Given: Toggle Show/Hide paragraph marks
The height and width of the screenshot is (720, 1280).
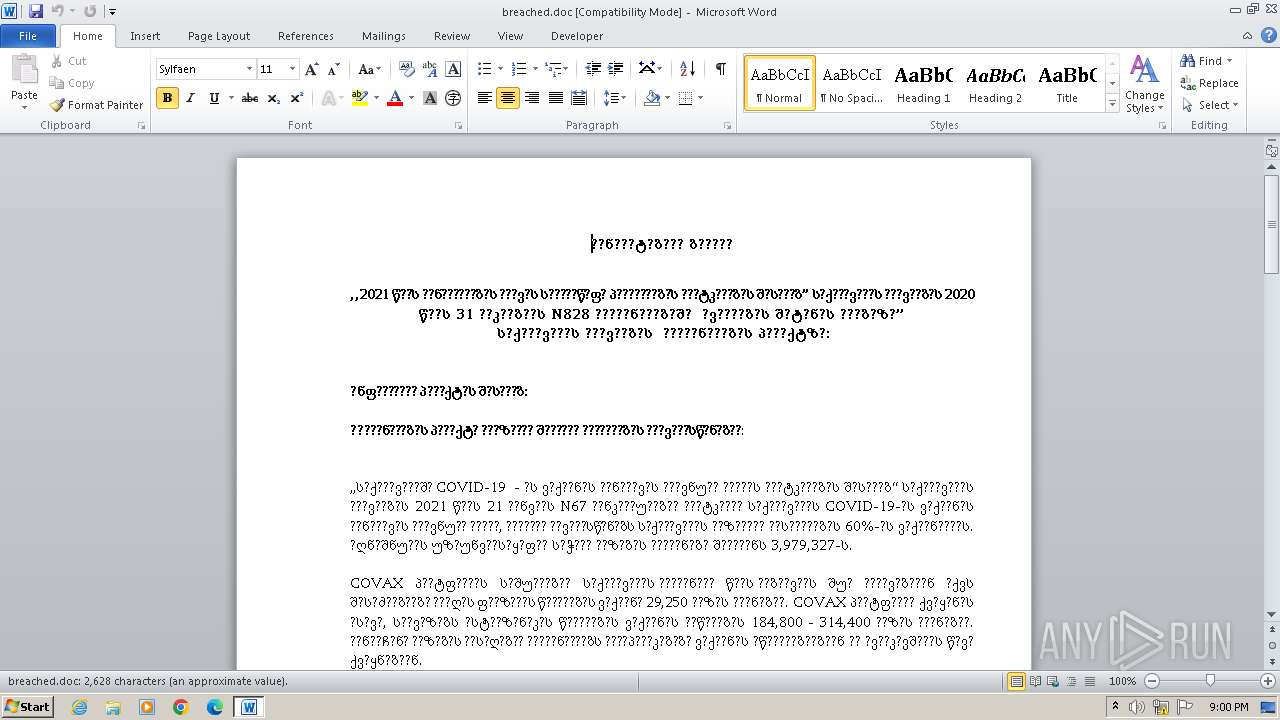Looking at the screenshot, I should click(720, 69).
